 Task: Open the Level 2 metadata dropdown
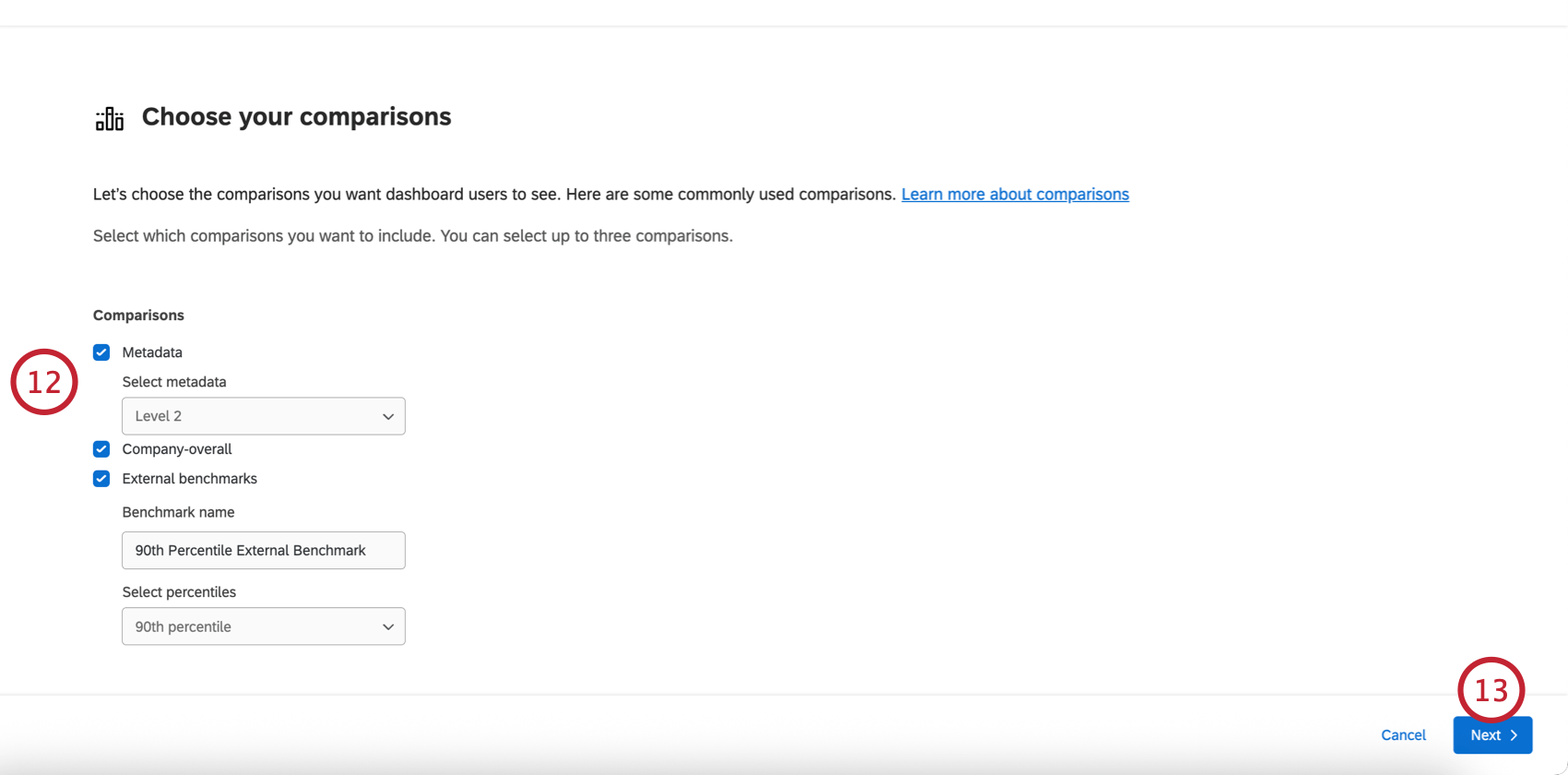point(263,416)
